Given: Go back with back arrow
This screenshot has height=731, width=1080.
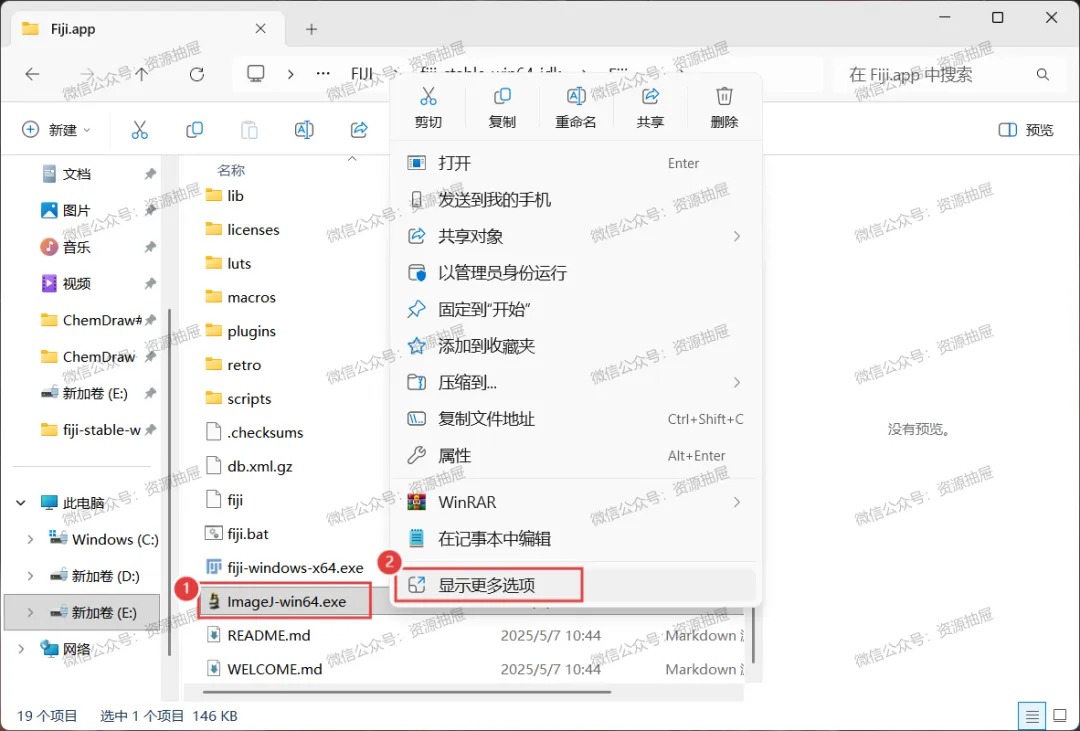Looking at the screenshot, I should (x=32, y=74).
